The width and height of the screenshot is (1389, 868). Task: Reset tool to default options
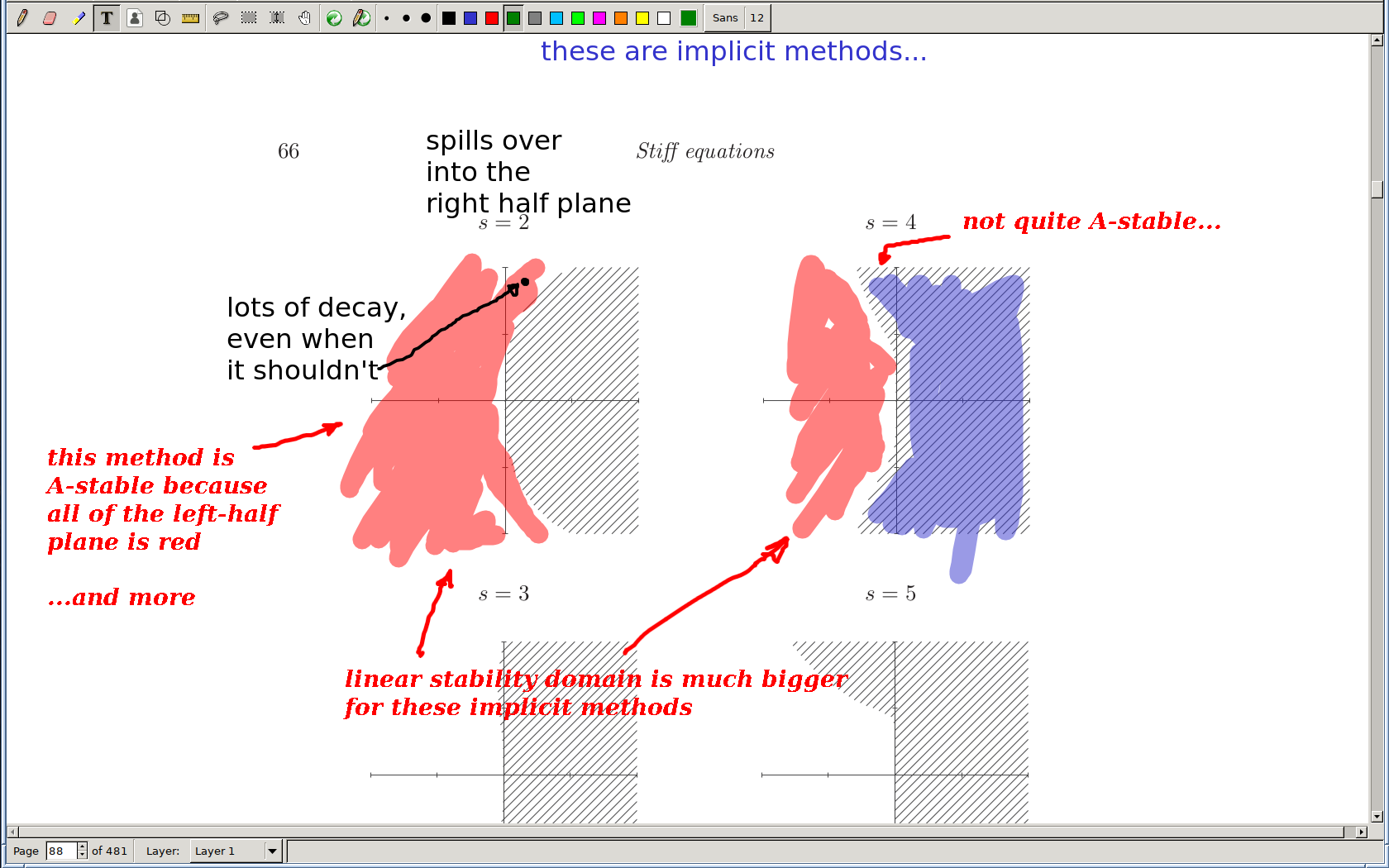(x=334, y=17)
